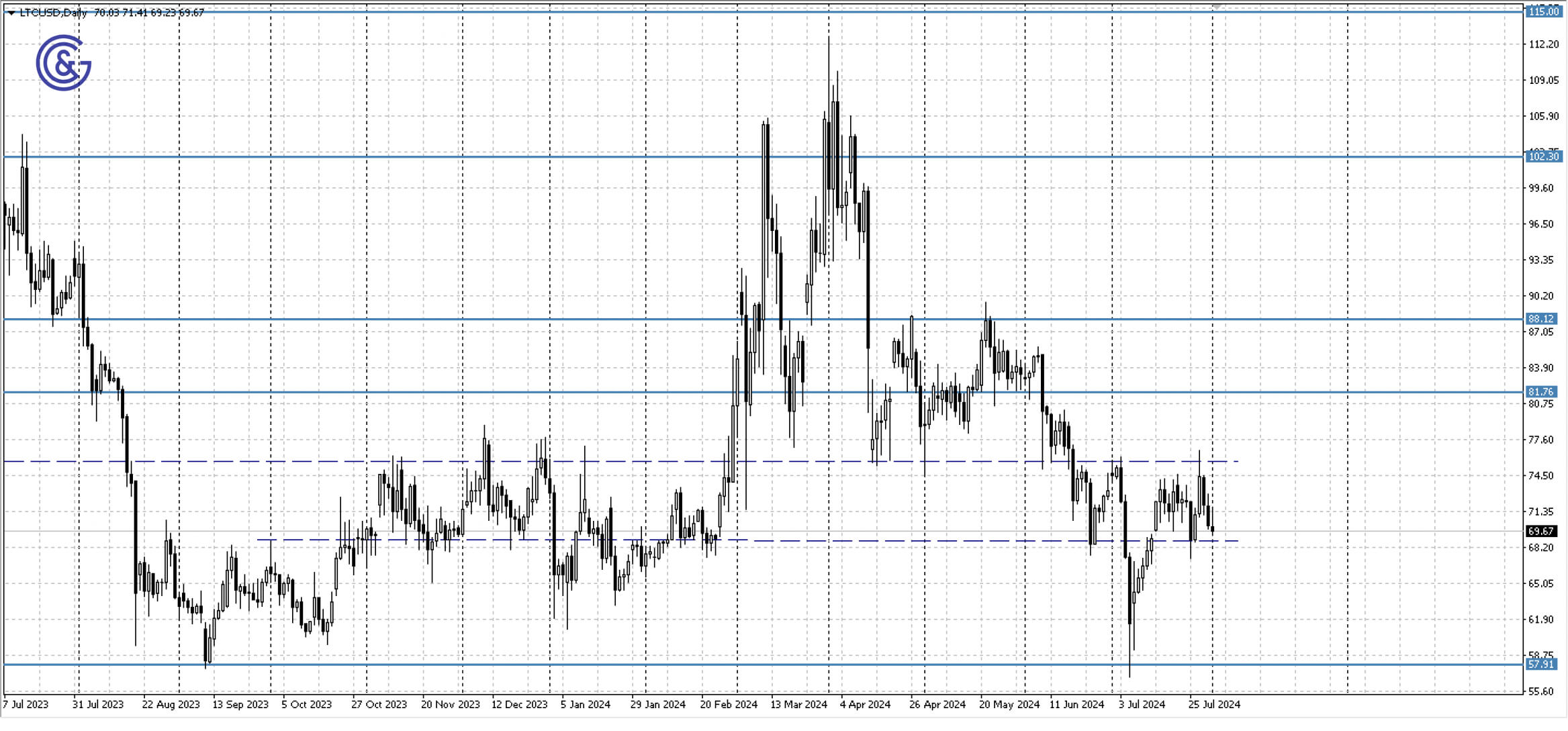Image resolution: width=1568 pixels, height=731 pixels.
Task: Click the 25 Jul 2024 date label
Action: pyautogui.click(x=1214, y=704)
